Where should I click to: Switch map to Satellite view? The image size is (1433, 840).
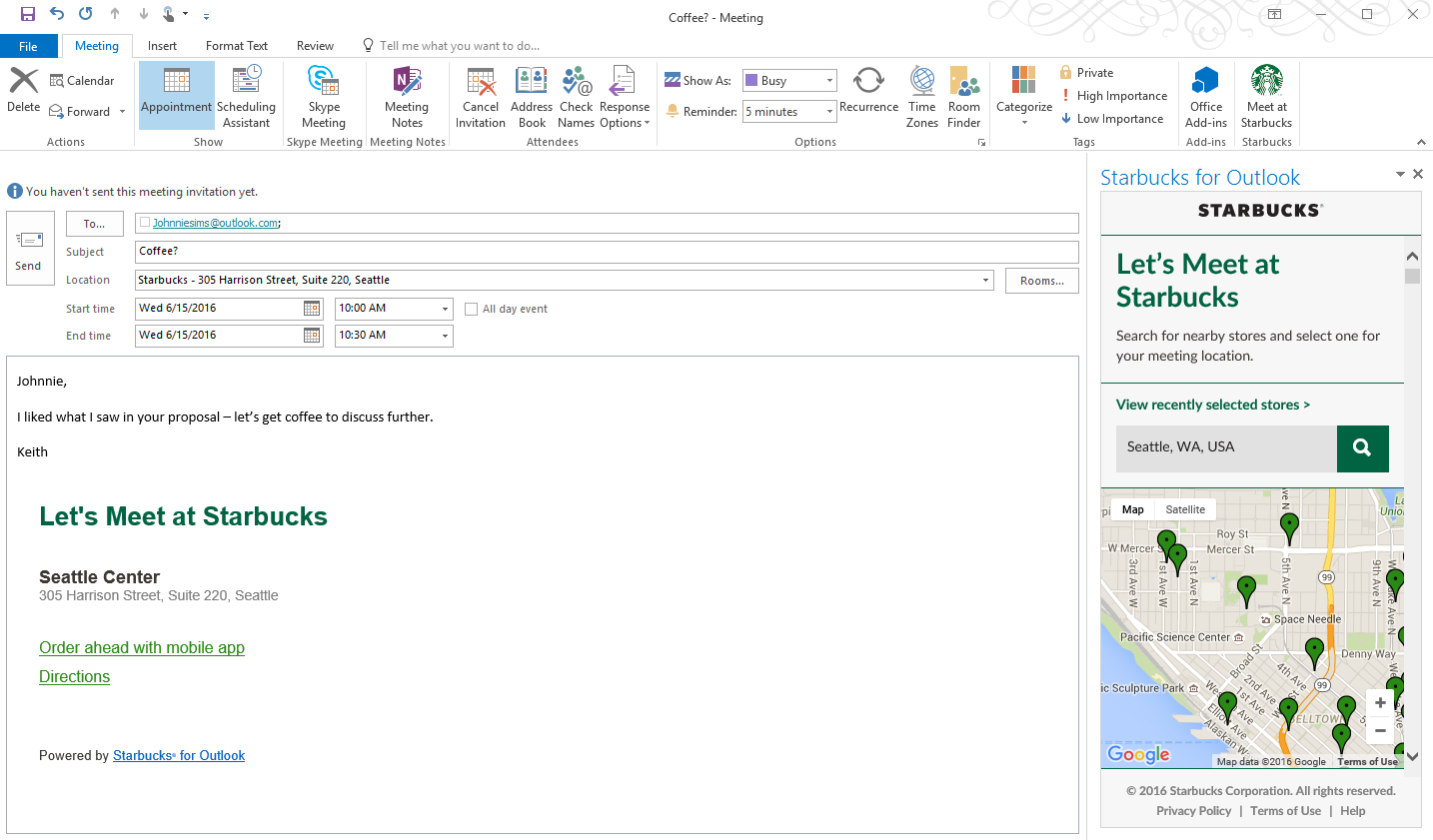1185,509
